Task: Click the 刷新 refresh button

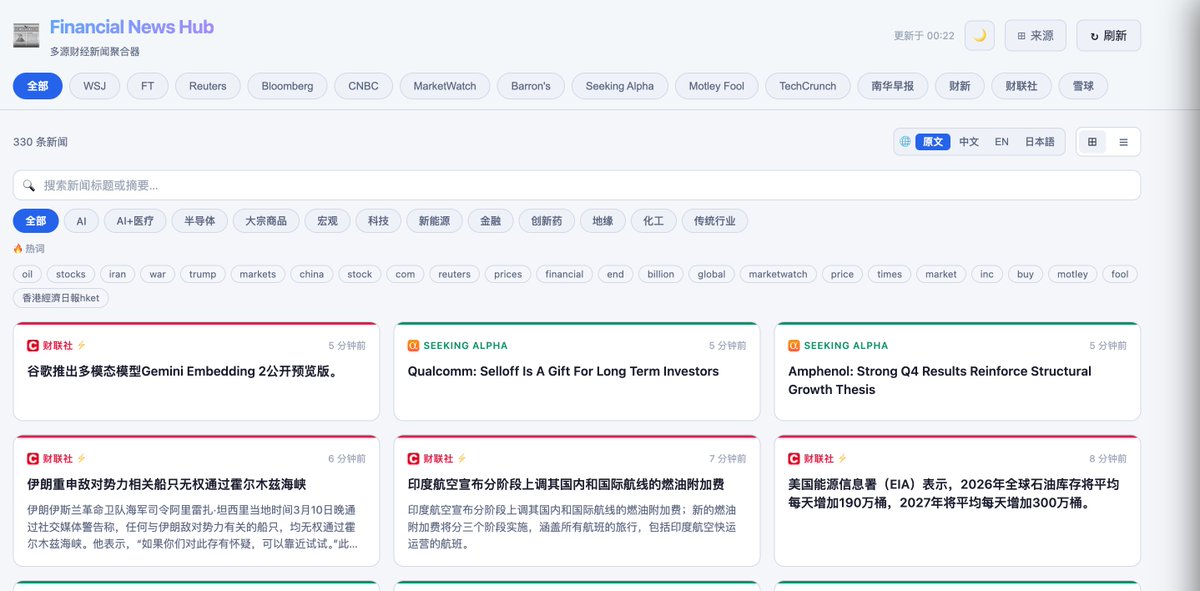Action: coord(1108,35)
